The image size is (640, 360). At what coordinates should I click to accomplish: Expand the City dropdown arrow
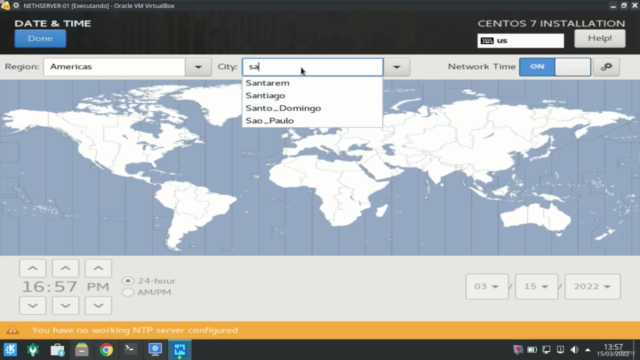pos(396,67)
